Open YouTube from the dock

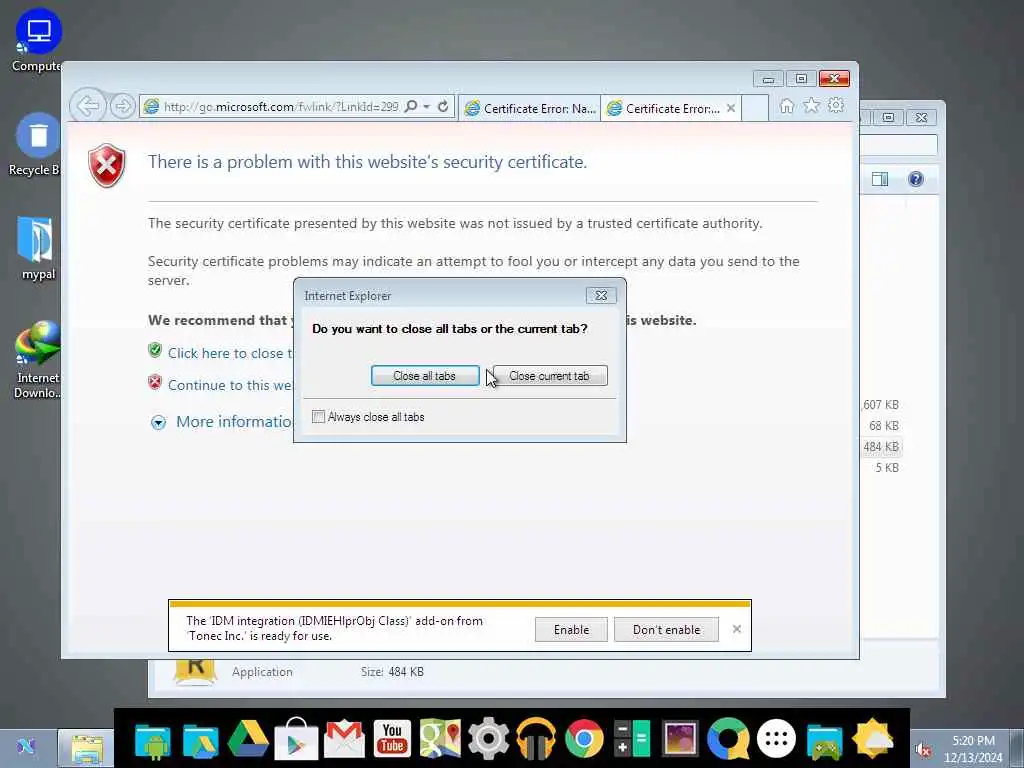coord(392,739)
